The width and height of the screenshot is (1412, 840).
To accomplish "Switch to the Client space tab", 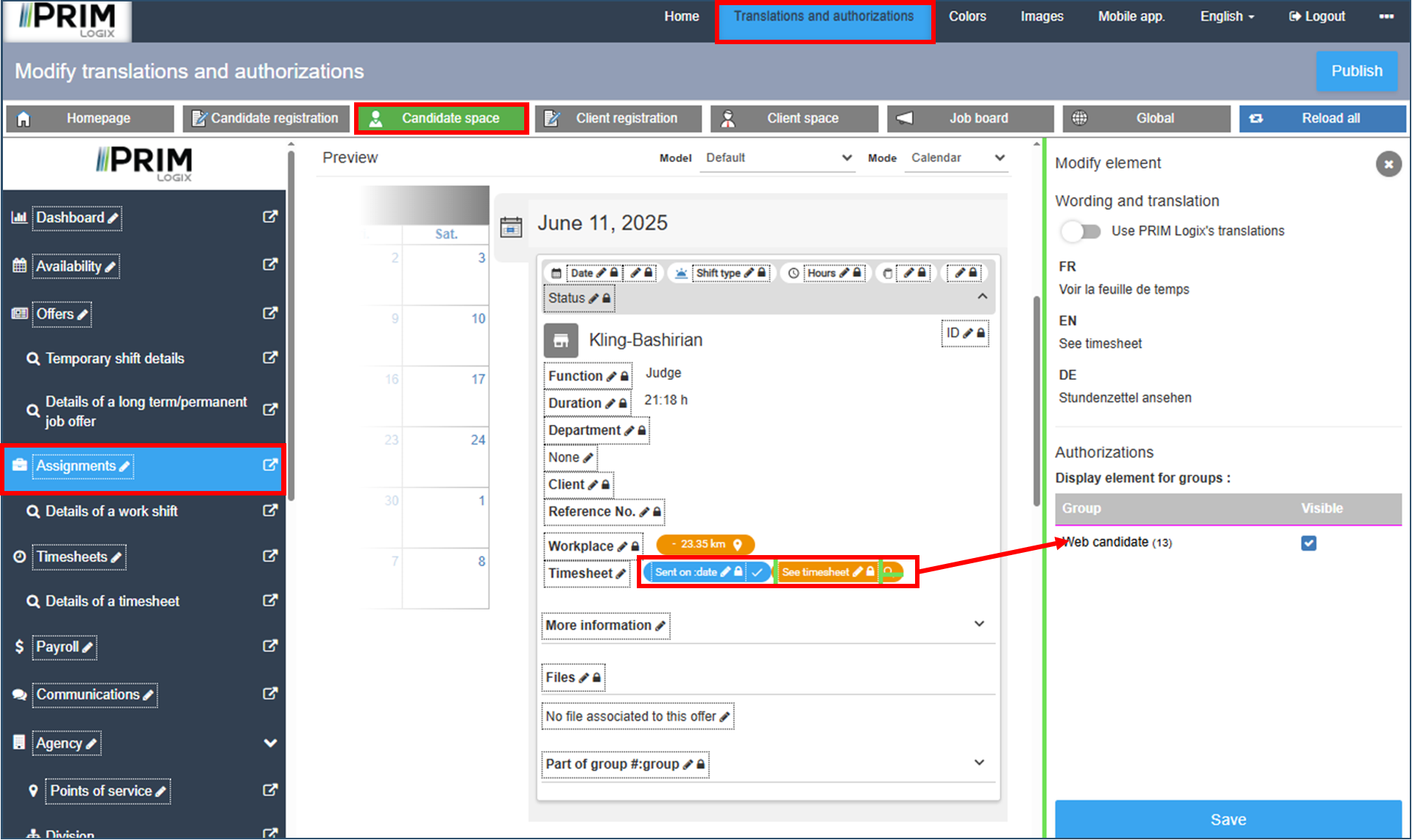I will click(794, 119).
